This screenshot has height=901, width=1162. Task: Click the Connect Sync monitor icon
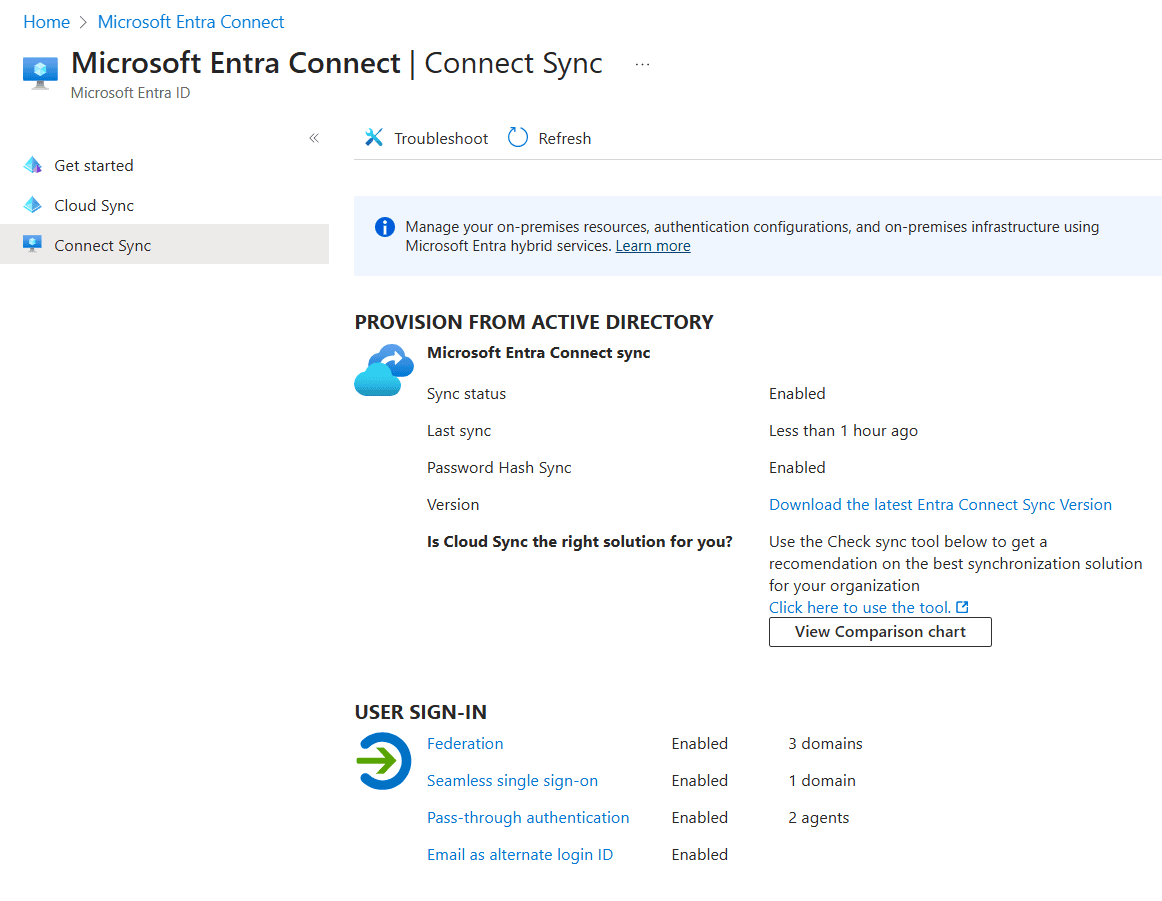(x=33, y=245)
